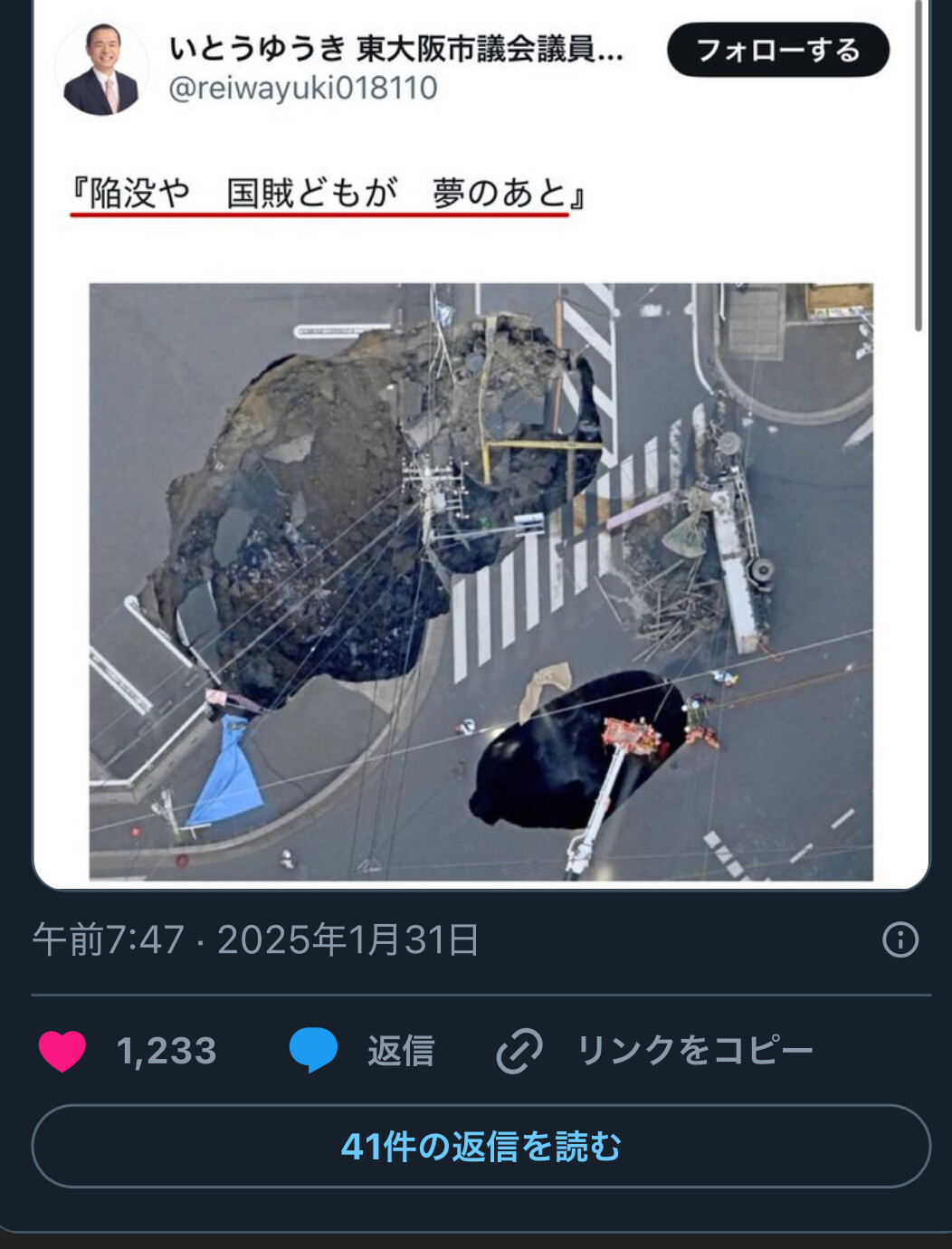Open the info circle icon beside the date

click(x=900, y=939)
